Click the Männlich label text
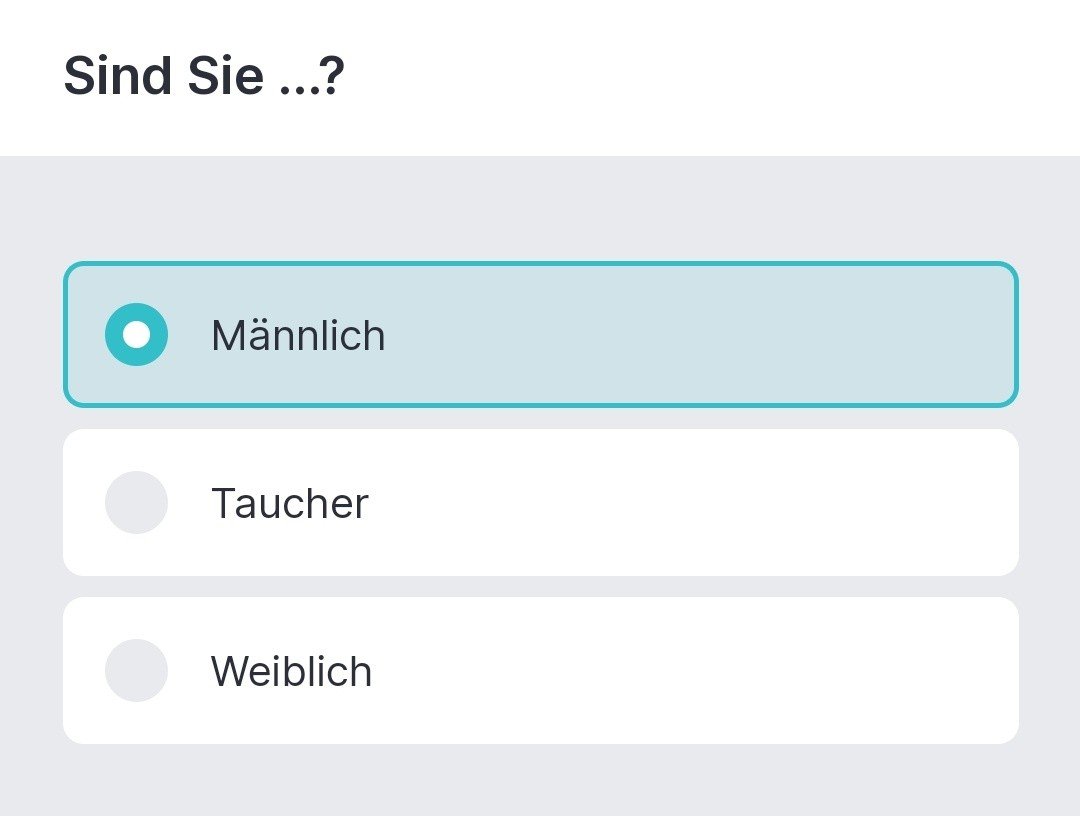 point(298,335)
